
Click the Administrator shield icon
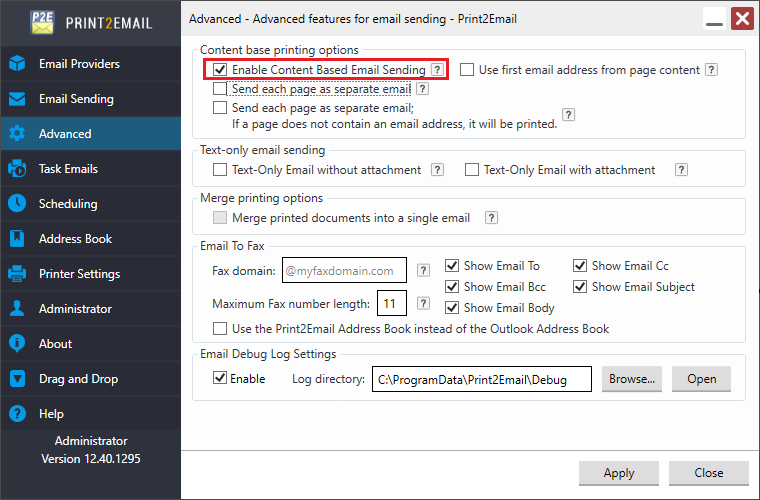[x=17, y=309]
